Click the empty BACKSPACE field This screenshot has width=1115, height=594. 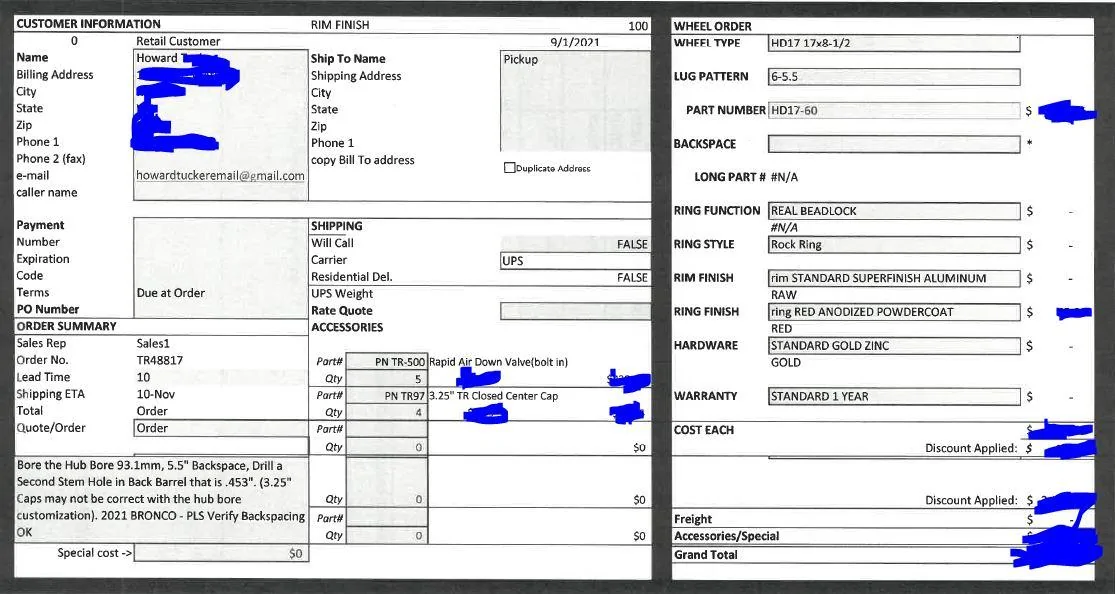click(894, 144)
